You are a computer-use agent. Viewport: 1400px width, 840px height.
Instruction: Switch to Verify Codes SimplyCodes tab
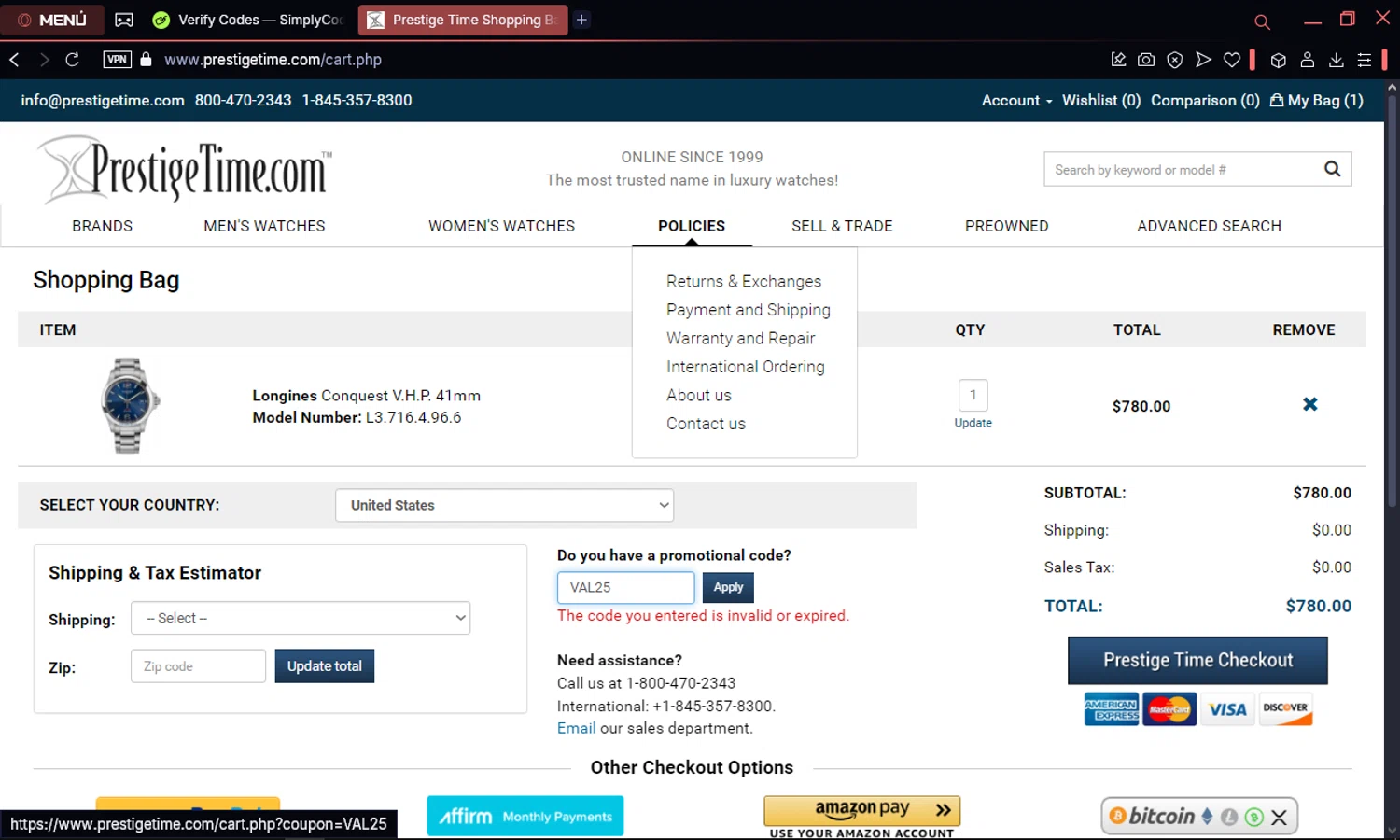click(248, 20)
